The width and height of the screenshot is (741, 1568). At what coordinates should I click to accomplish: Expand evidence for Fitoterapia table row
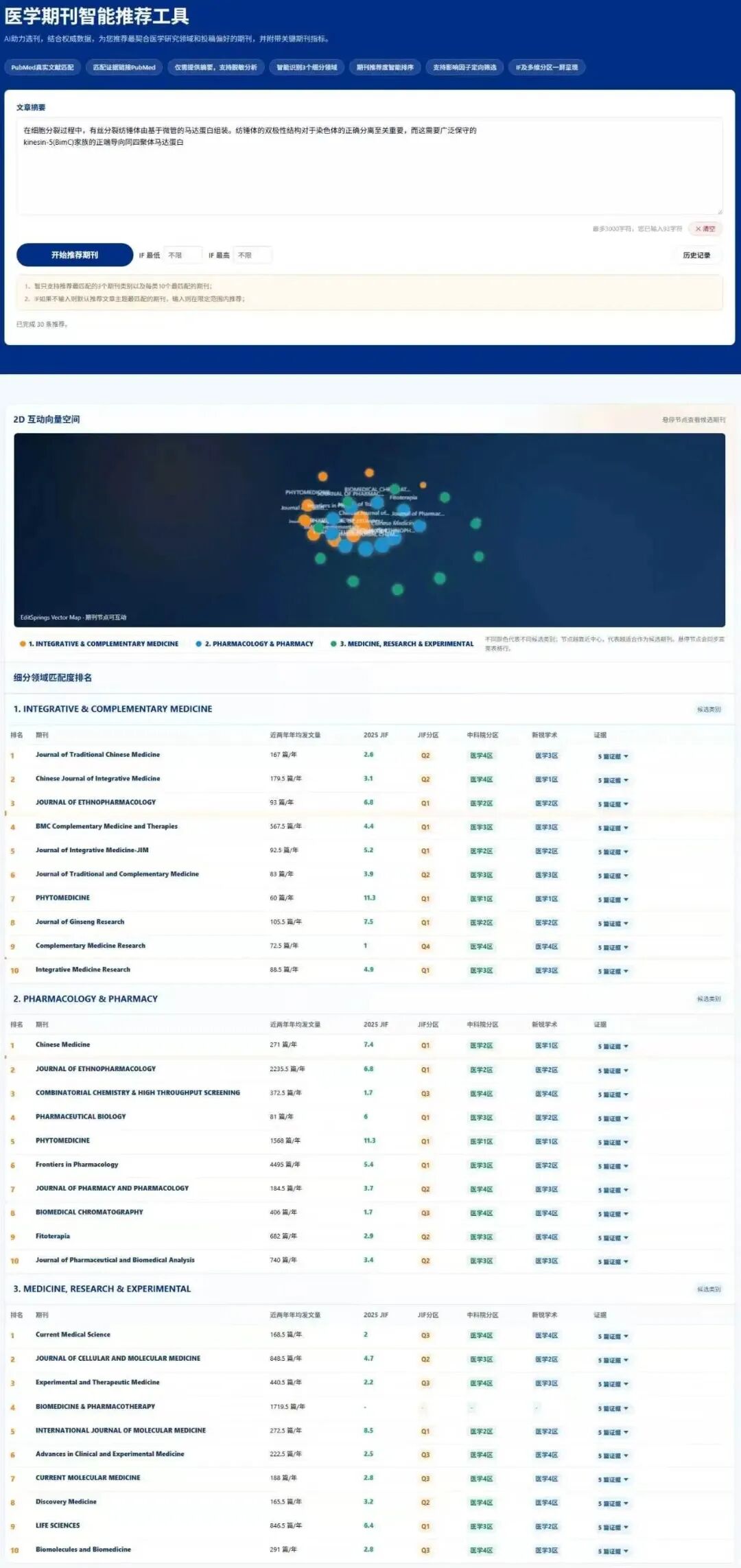tap(613, 1238)
